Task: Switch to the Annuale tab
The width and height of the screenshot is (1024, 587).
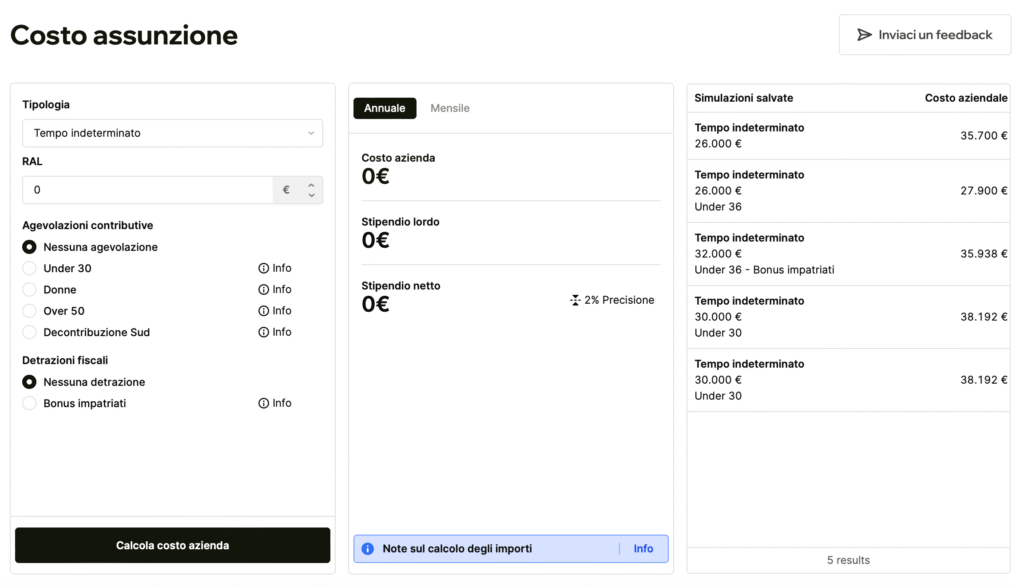Action: 384,108
